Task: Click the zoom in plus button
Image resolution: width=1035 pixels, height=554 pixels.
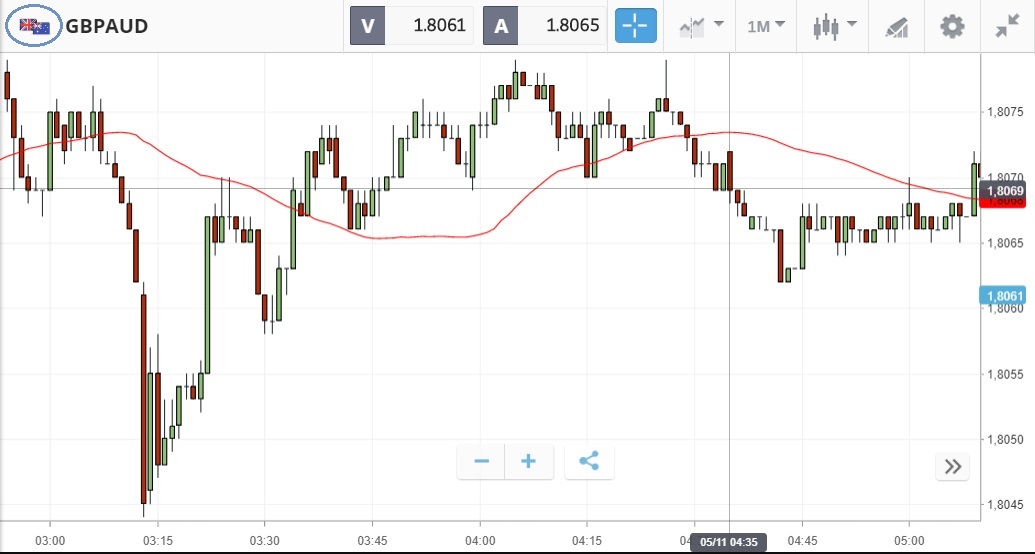Action: point(529,461)
